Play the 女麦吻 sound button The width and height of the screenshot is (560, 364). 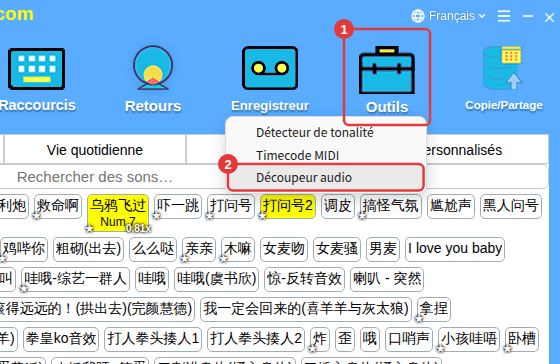(284, 249)
